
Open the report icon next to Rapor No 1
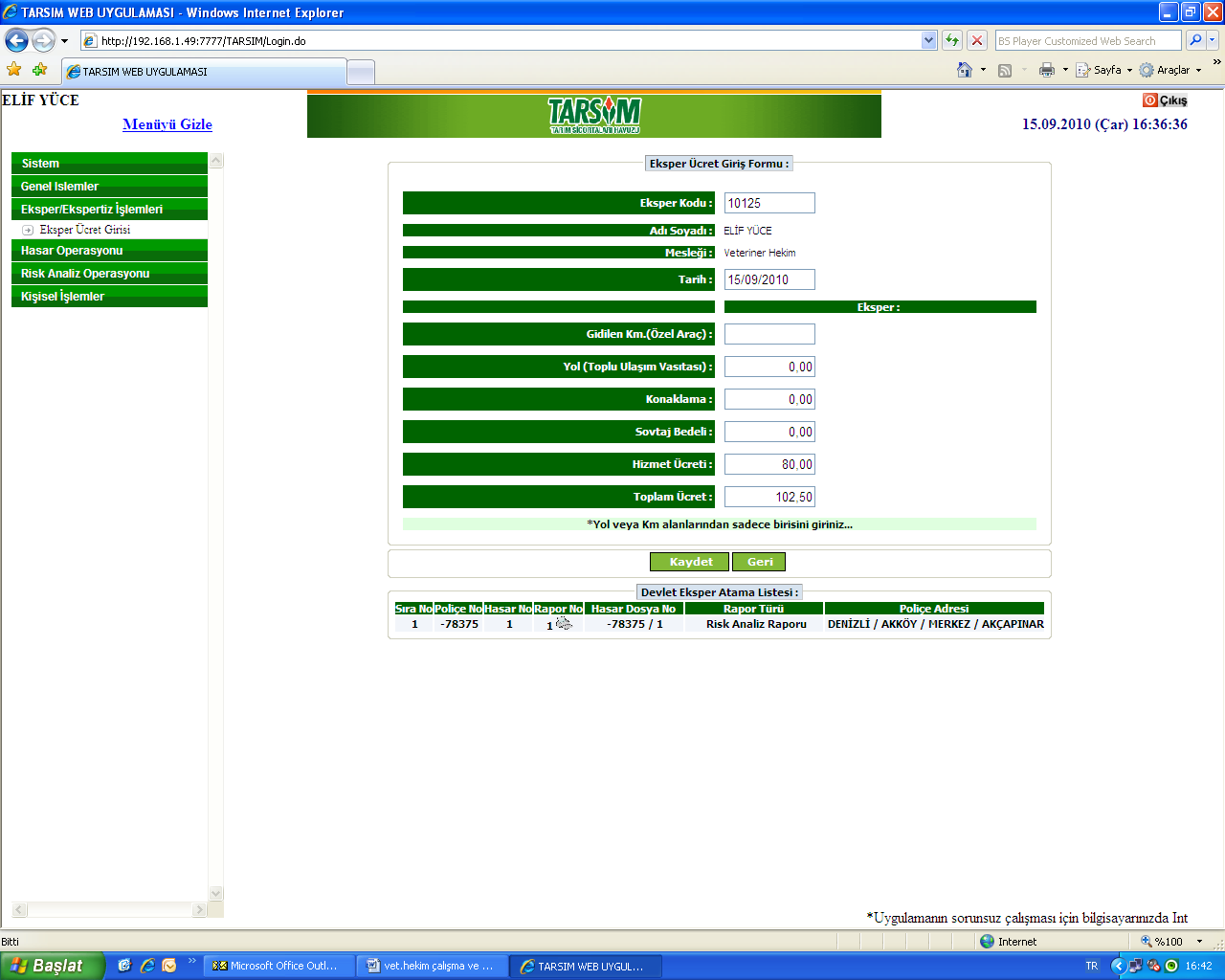pyautogui.click(x=564, y=624)
